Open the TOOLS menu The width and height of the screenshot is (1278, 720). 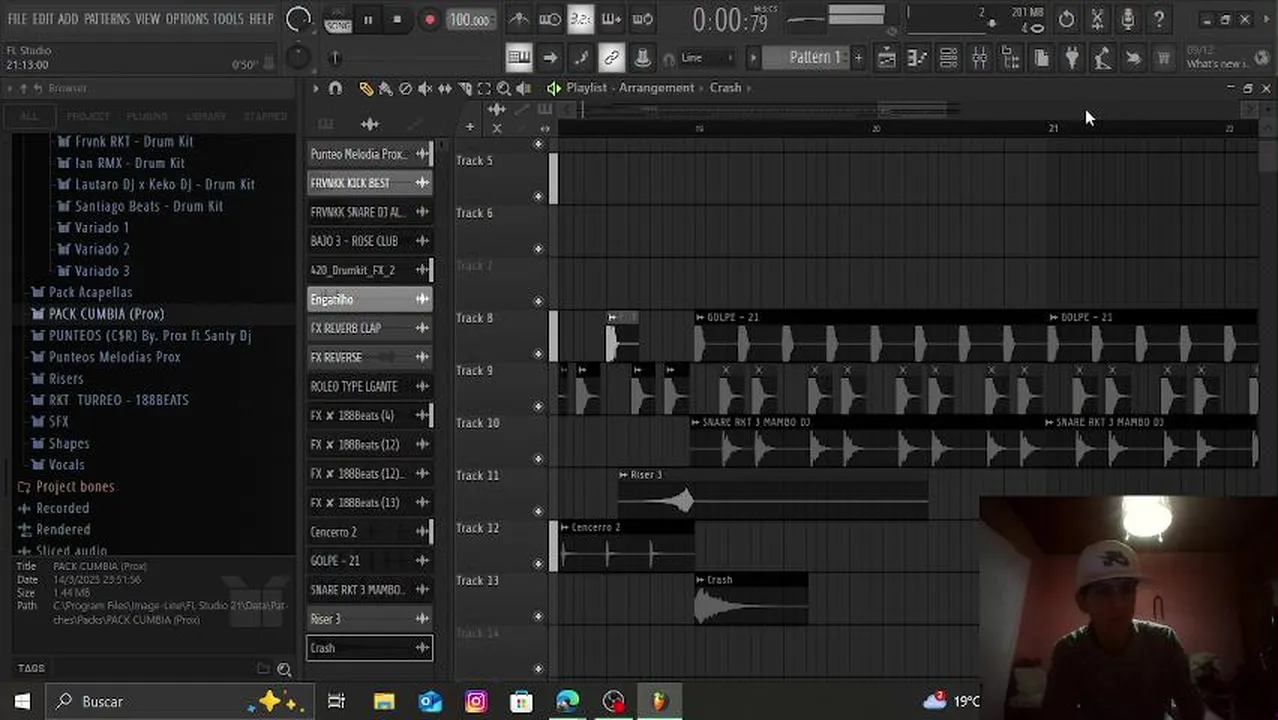point(227,19)
